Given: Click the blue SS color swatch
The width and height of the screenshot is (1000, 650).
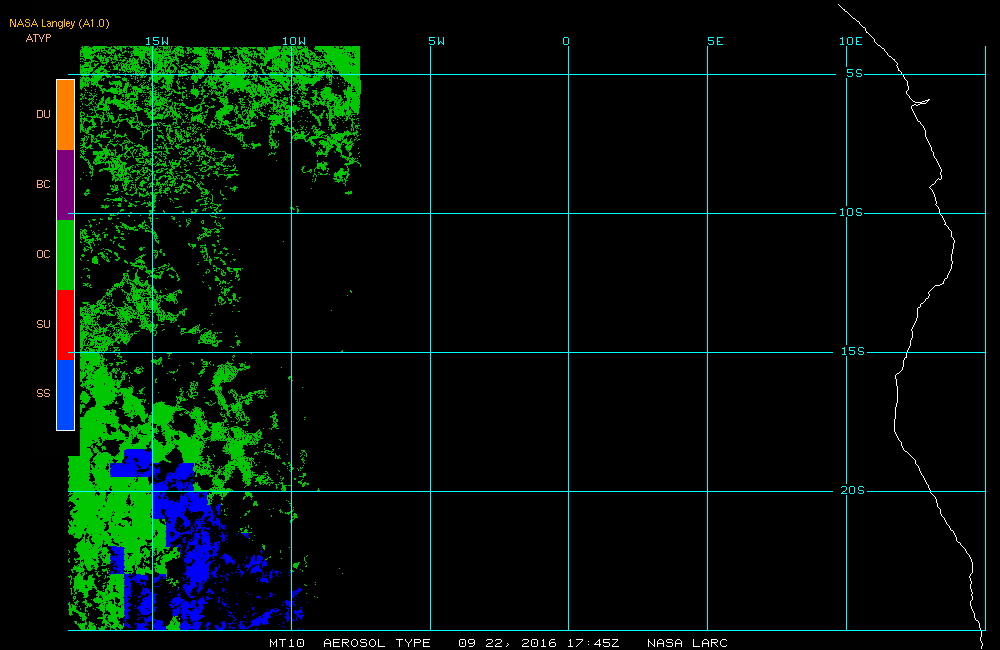Looking at the screenshot, I should [x=66, y=395].
